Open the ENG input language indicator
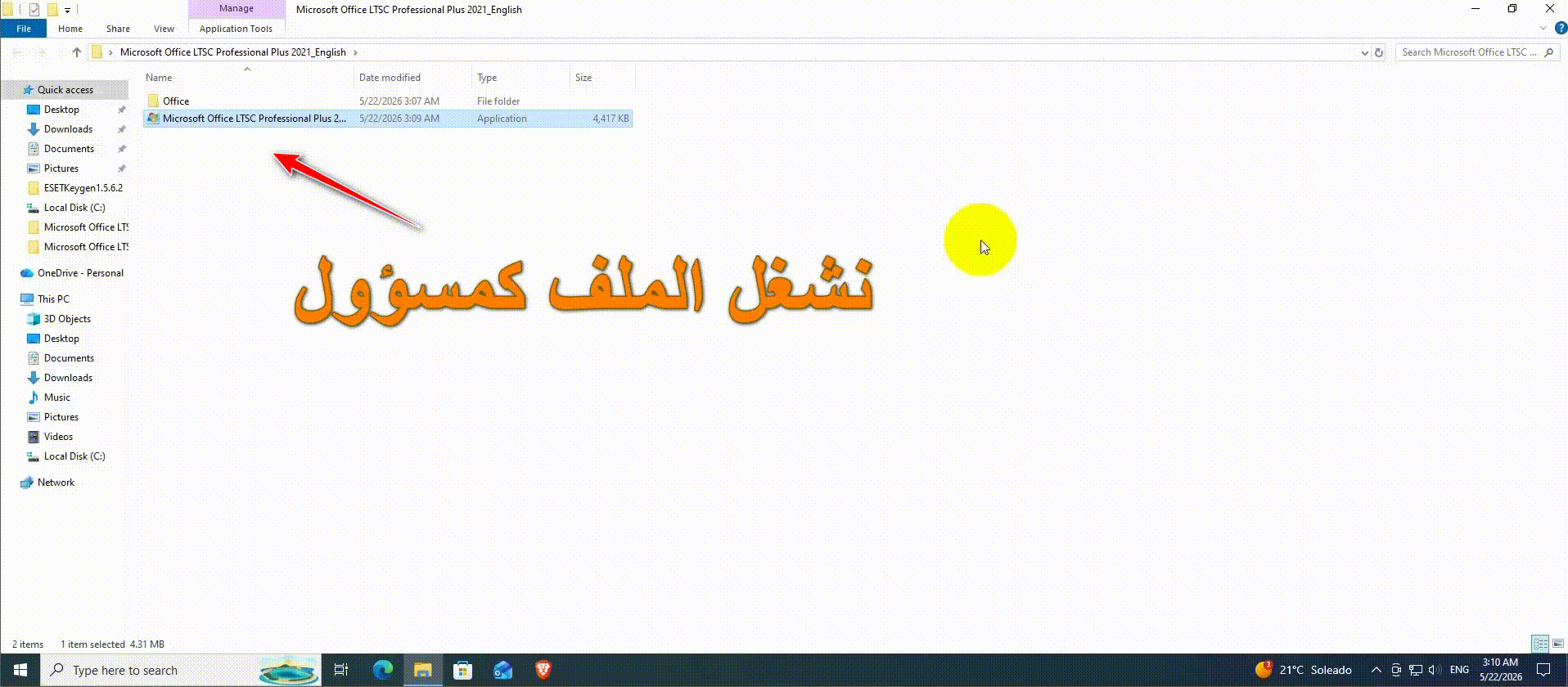 1459,670
